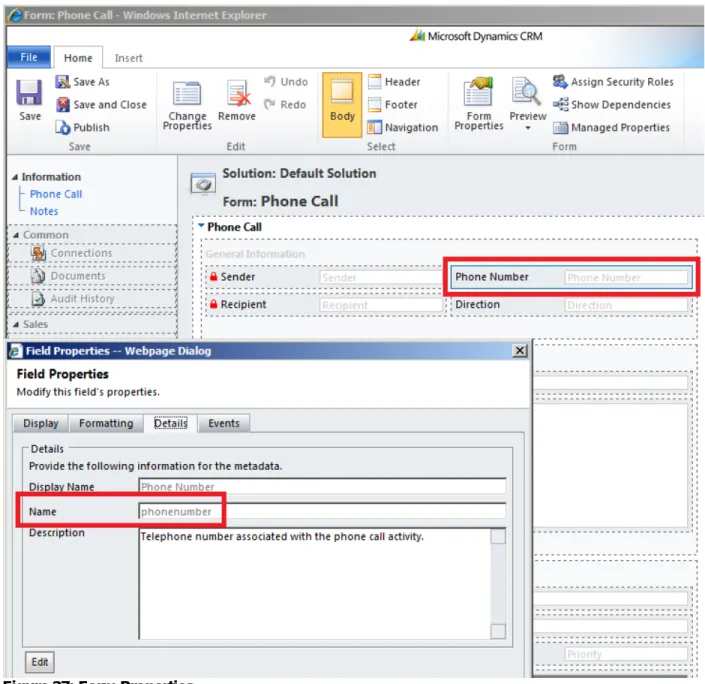705x684 pixels.
Task: Collapse the Phone Call section triangle
Action: click(201, 226)
